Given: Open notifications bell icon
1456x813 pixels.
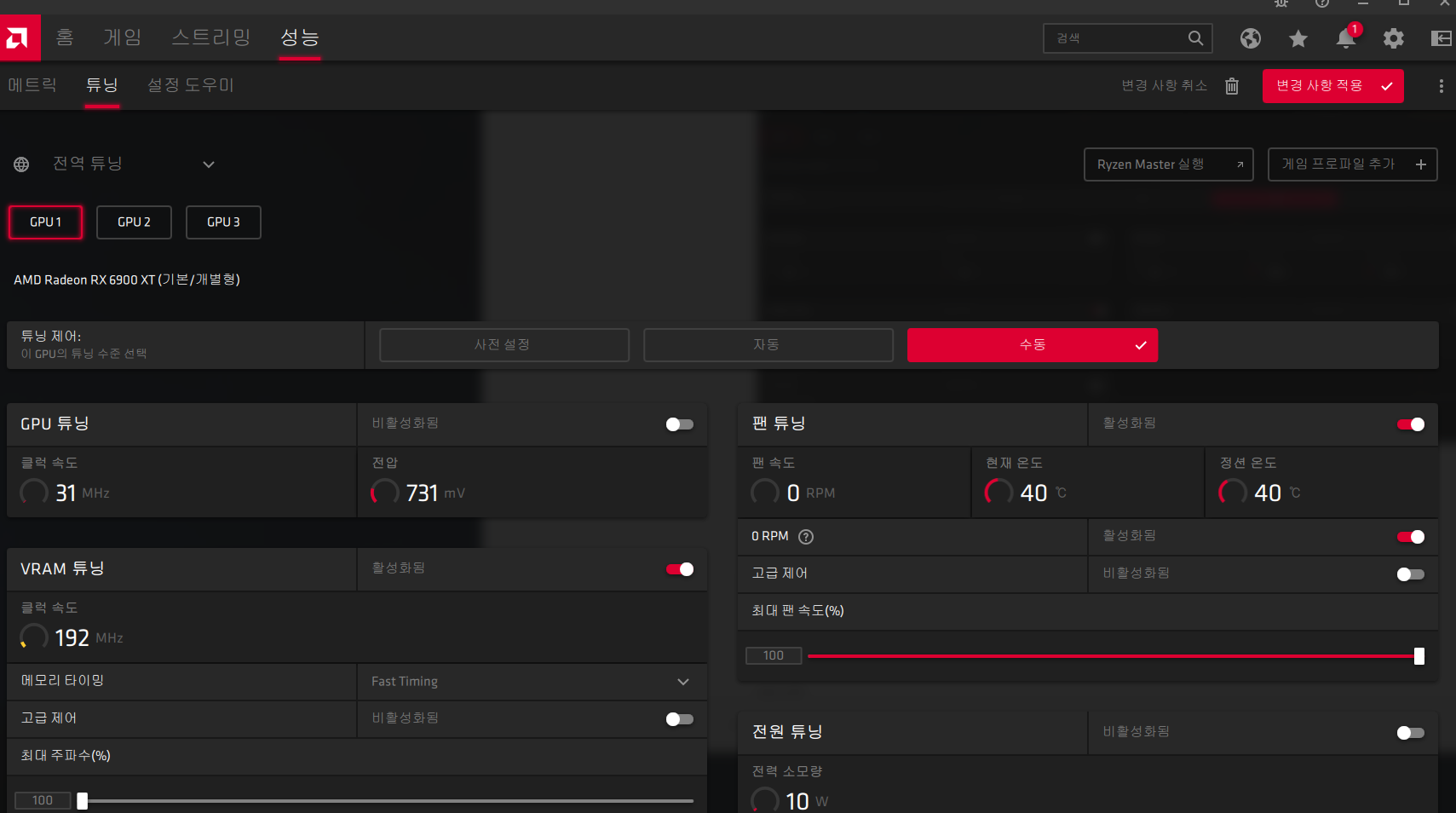Looking at the screenshot, I should pos(1346,38).
